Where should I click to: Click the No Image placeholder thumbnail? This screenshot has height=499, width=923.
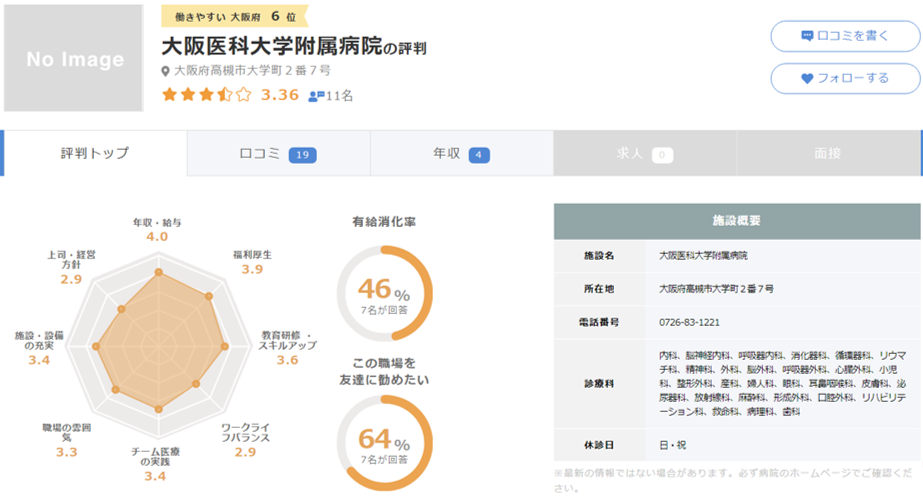click(x=74, y=58)
